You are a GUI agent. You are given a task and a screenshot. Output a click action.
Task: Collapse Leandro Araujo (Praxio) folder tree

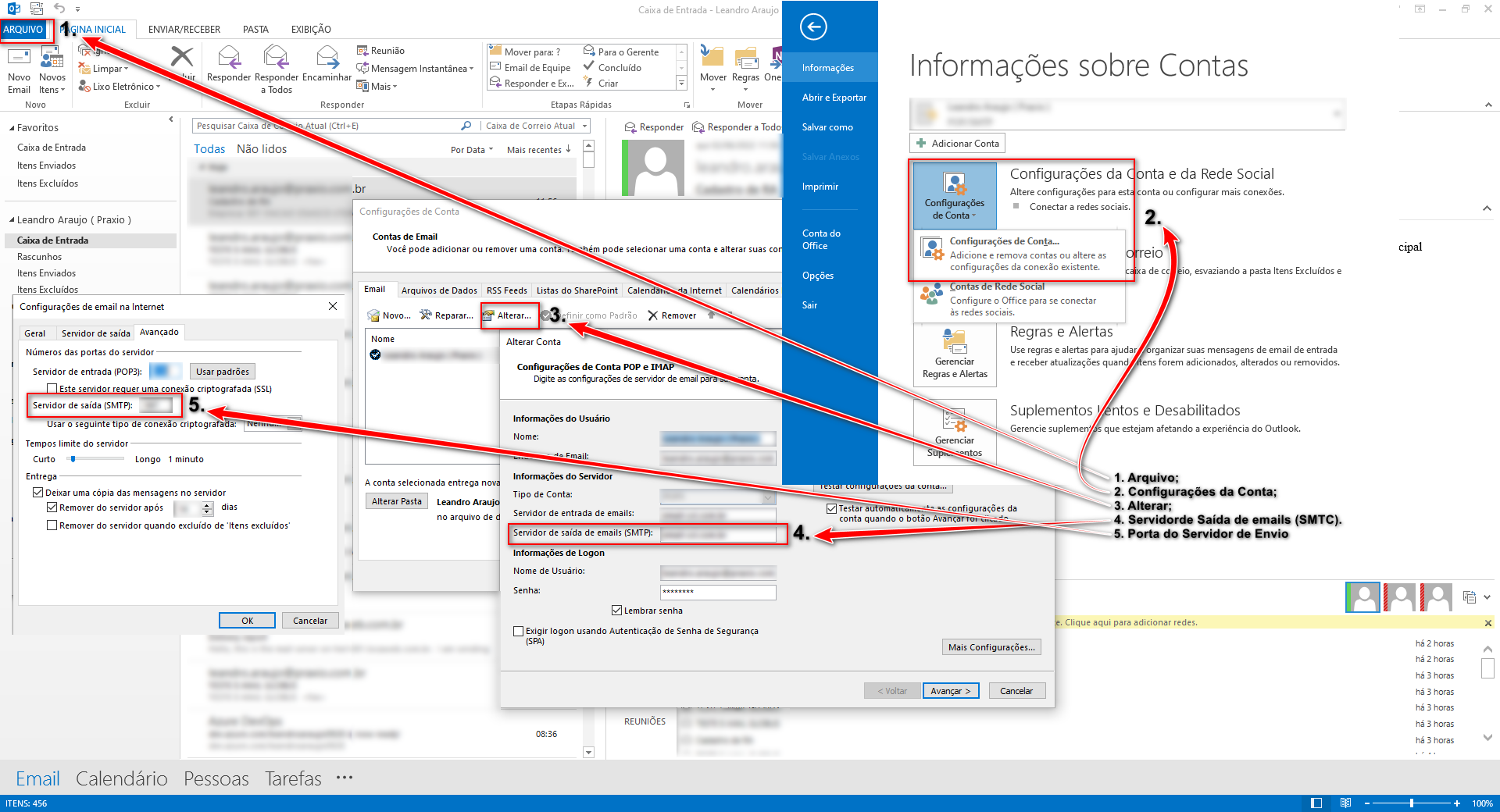pos(12,220)
